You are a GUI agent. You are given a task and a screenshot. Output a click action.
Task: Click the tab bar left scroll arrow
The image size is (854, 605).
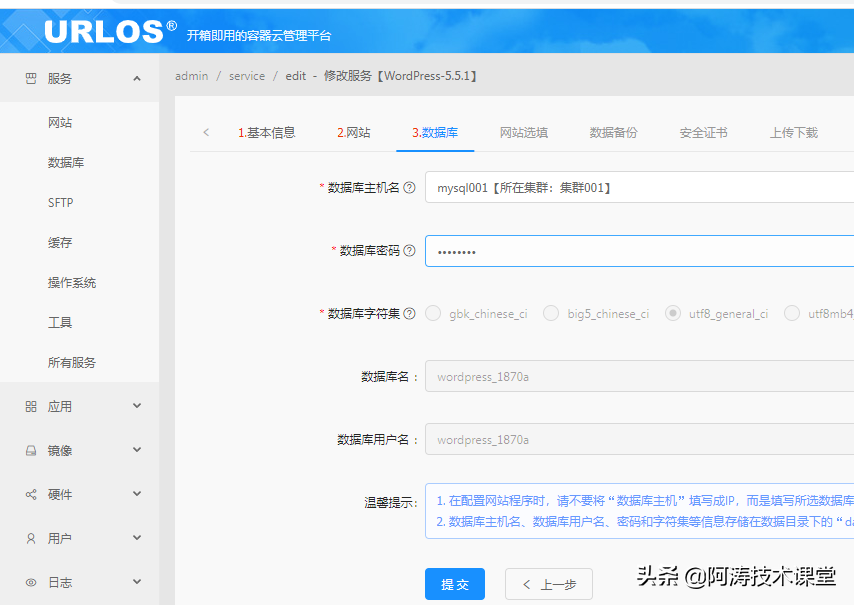point(206,132)
